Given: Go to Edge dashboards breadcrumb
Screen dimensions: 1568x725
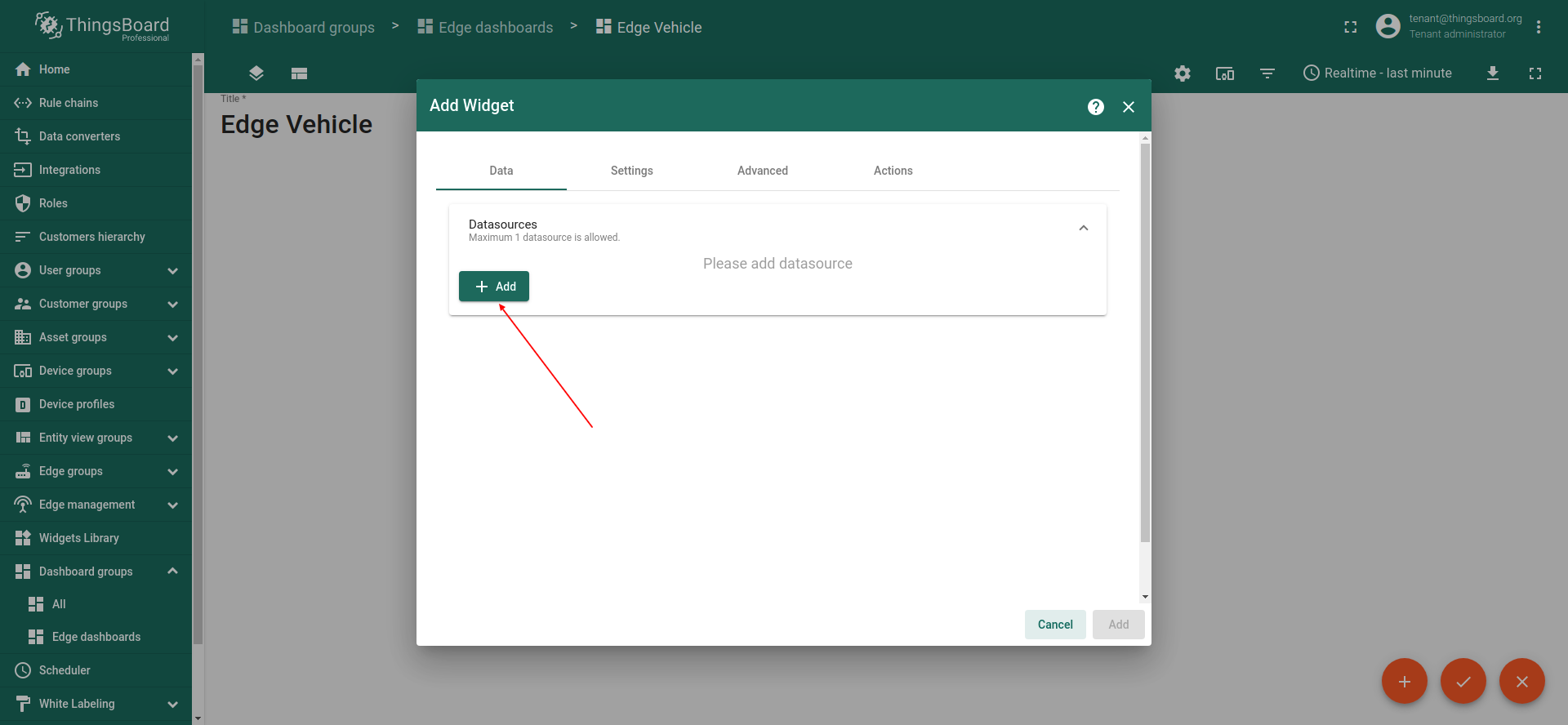Looking at the screenshot, I should [485, 27].
